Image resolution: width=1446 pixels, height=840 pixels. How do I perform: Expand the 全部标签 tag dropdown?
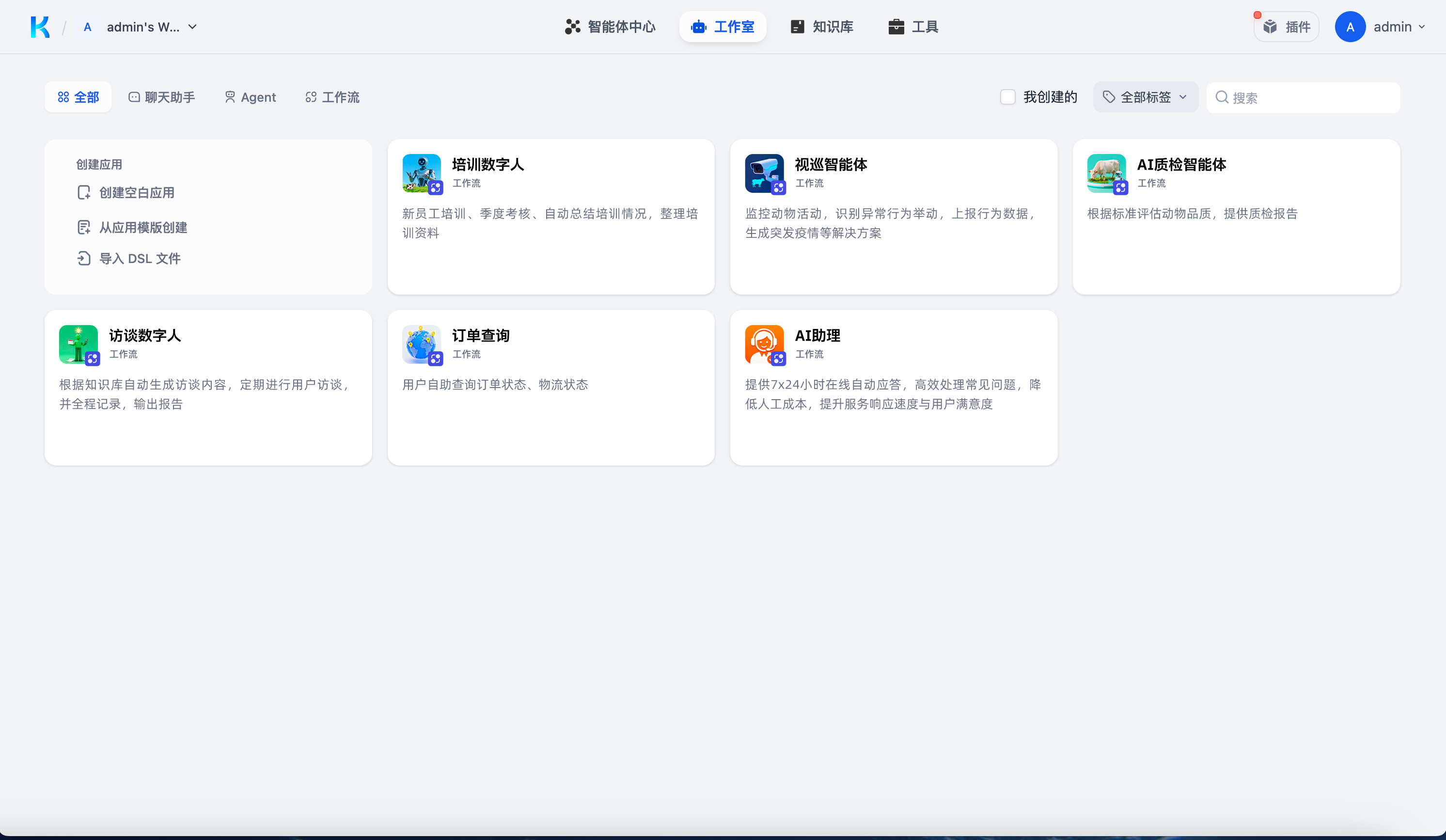(1146, 97)
